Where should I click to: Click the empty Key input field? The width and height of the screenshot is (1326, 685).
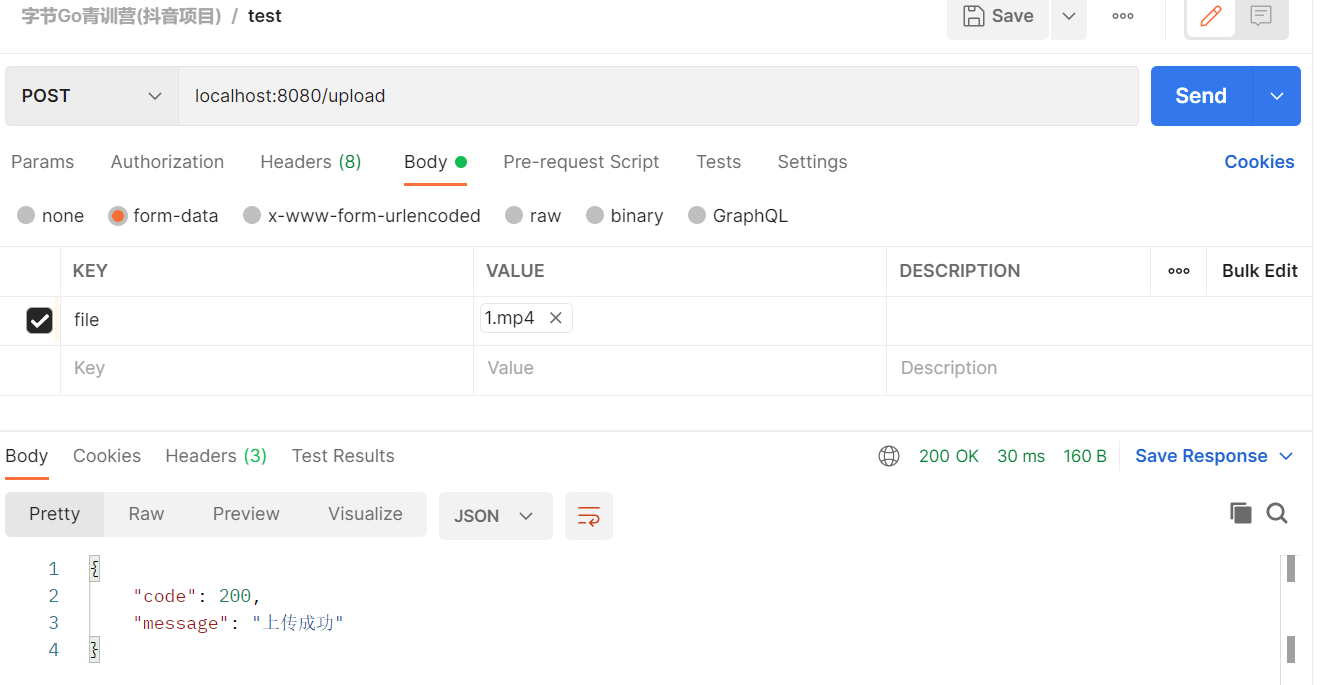coord(267,368)
